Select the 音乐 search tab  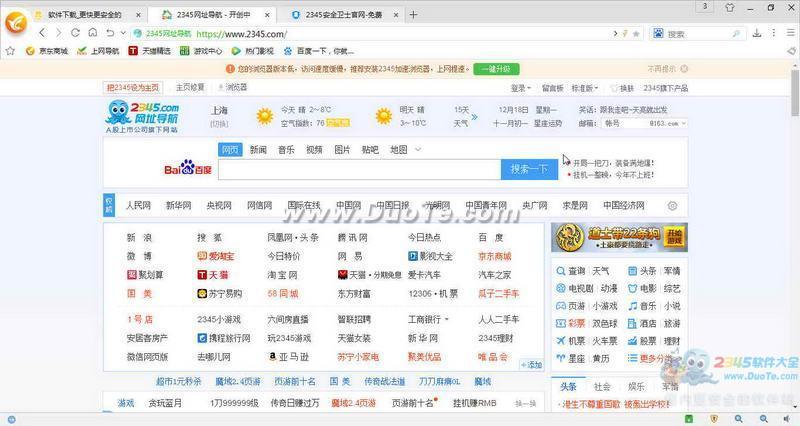coord(286,149)
